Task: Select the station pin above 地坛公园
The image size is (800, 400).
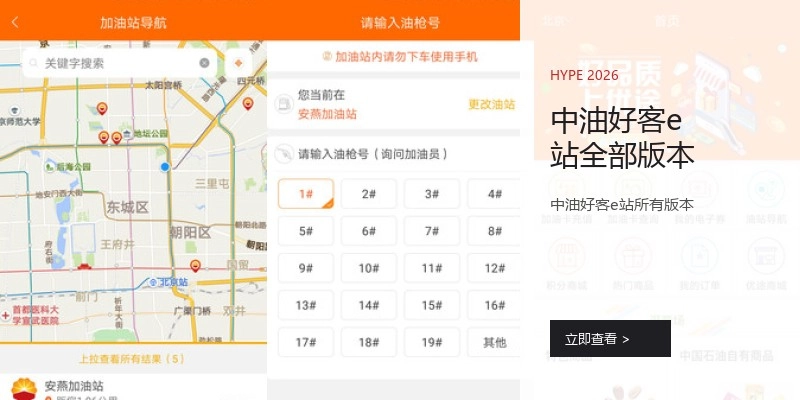Action: tap(102, 108)
